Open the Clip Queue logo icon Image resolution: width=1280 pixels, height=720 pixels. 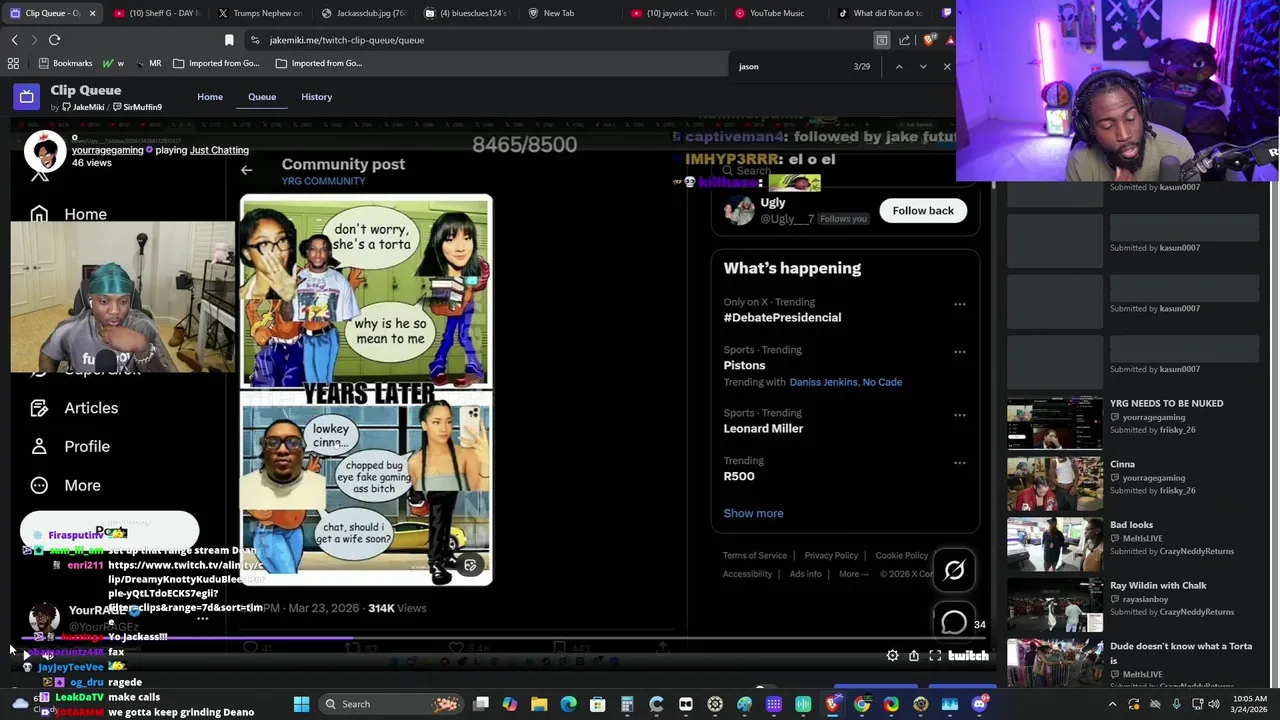click(x=27, y=97)
